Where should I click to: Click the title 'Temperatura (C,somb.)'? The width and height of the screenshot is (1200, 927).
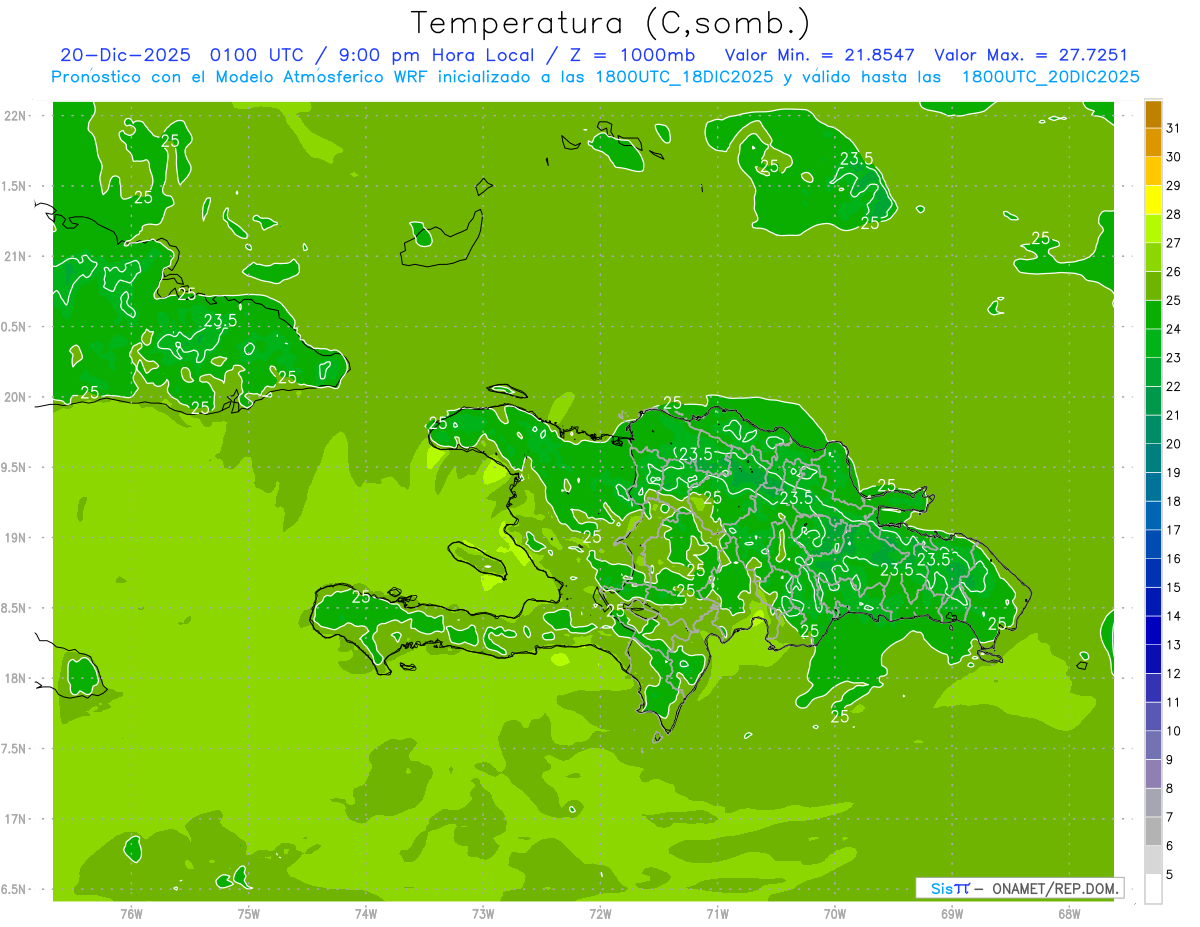point(611,23)
